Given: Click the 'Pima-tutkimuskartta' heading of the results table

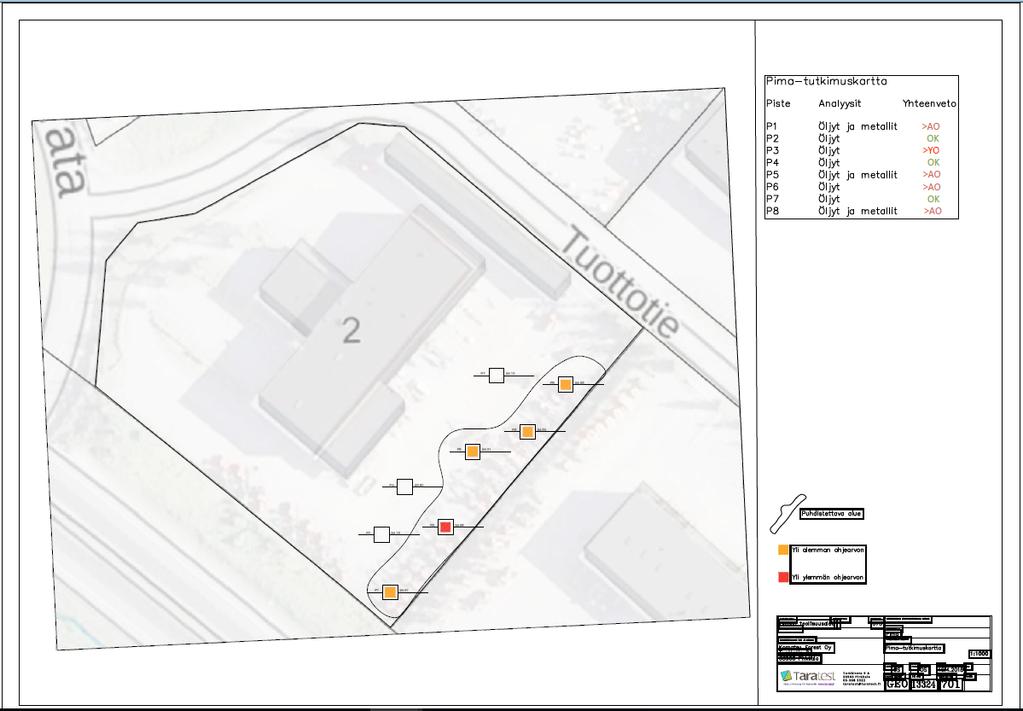Looking at the screenshot, I should [x=826, y=82].
